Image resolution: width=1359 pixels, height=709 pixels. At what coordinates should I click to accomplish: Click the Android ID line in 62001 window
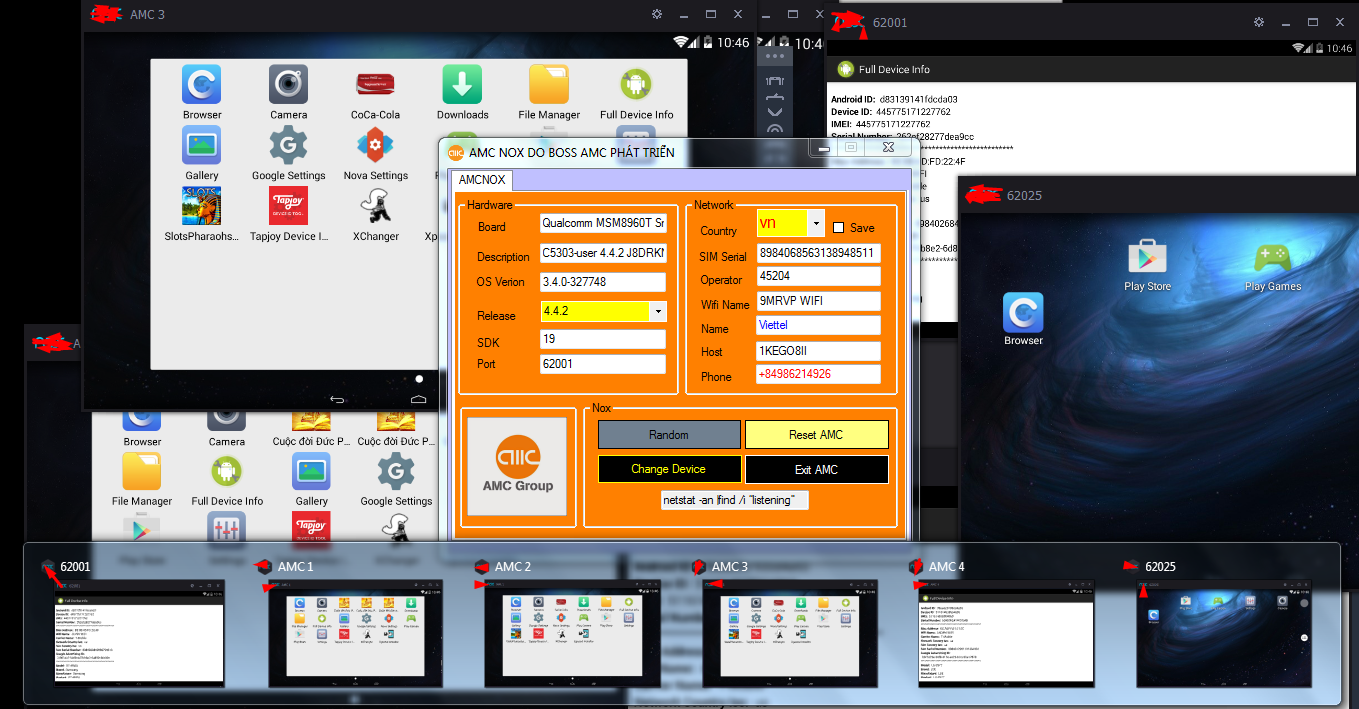894,100
